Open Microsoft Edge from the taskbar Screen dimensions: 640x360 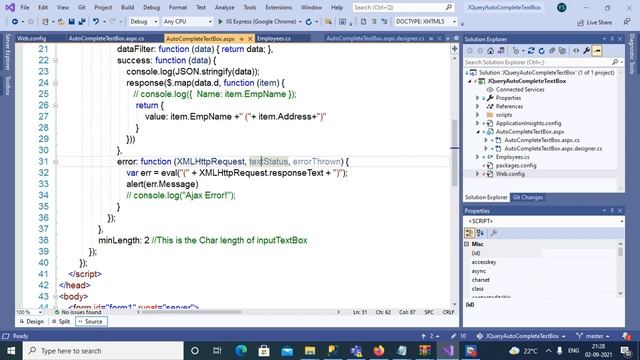coord(241,351)
